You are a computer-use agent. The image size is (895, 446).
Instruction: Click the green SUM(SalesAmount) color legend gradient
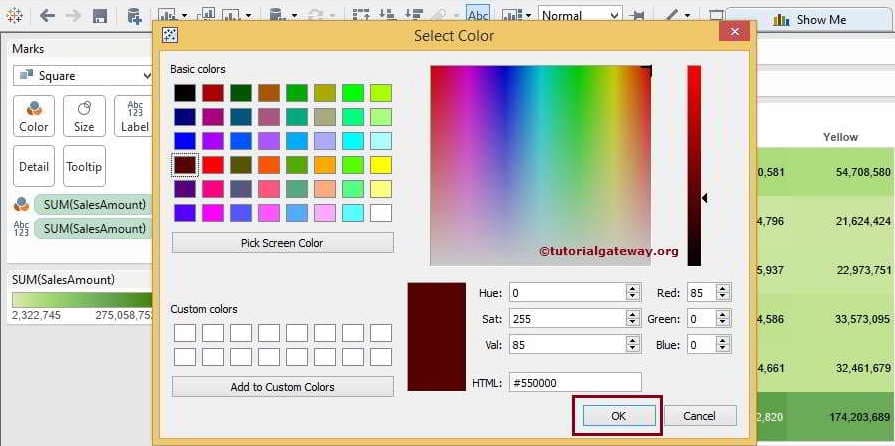(82, 300)
